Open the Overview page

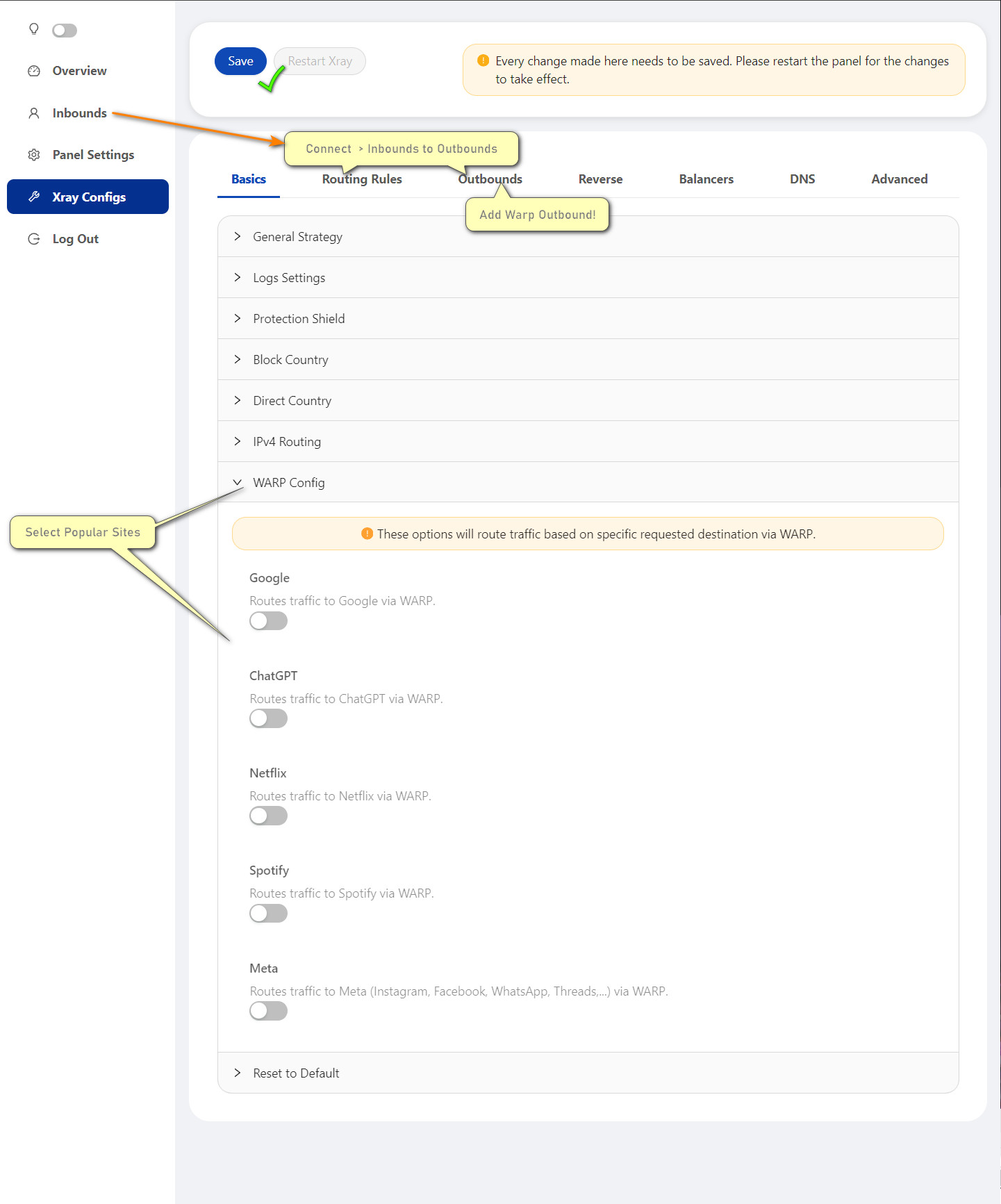(x=88, y=71)
